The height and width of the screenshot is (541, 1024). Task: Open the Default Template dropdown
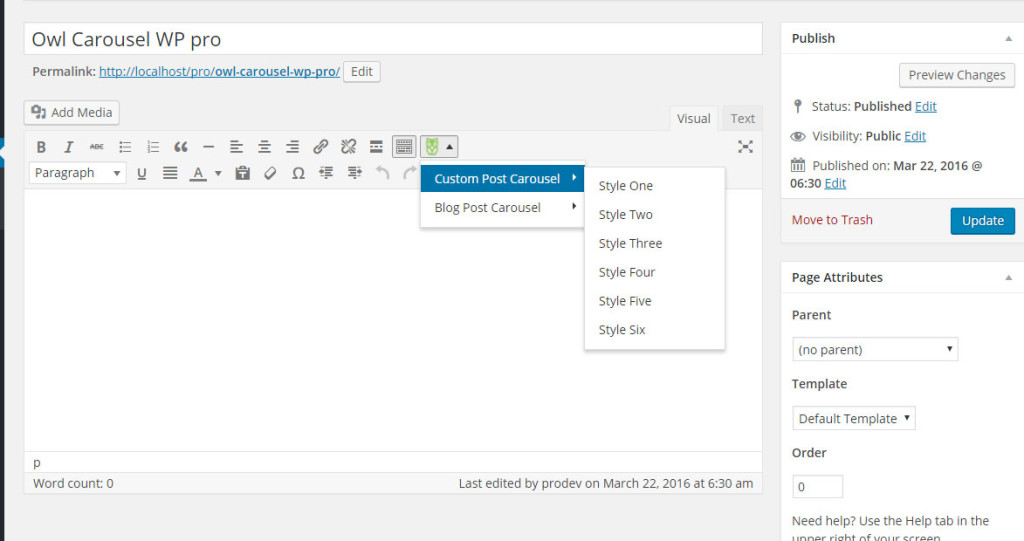(x=854, y=418)
